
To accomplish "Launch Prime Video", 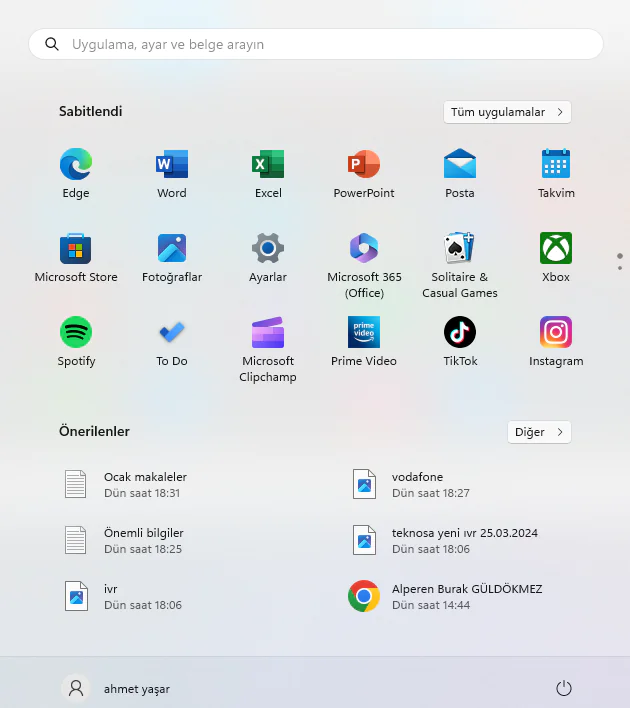I will (364, 341).
